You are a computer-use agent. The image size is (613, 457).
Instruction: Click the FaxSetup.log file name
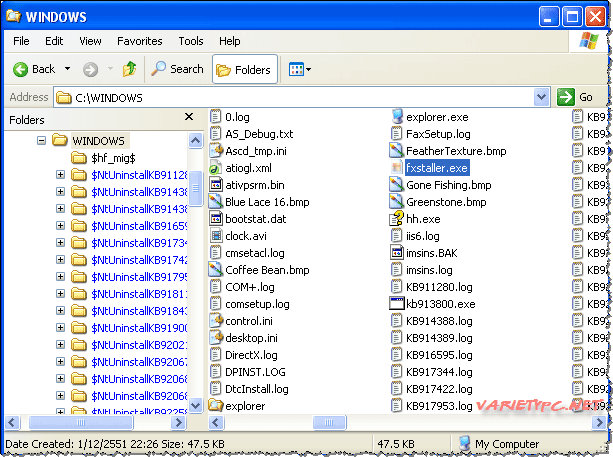tap(438, 134)
